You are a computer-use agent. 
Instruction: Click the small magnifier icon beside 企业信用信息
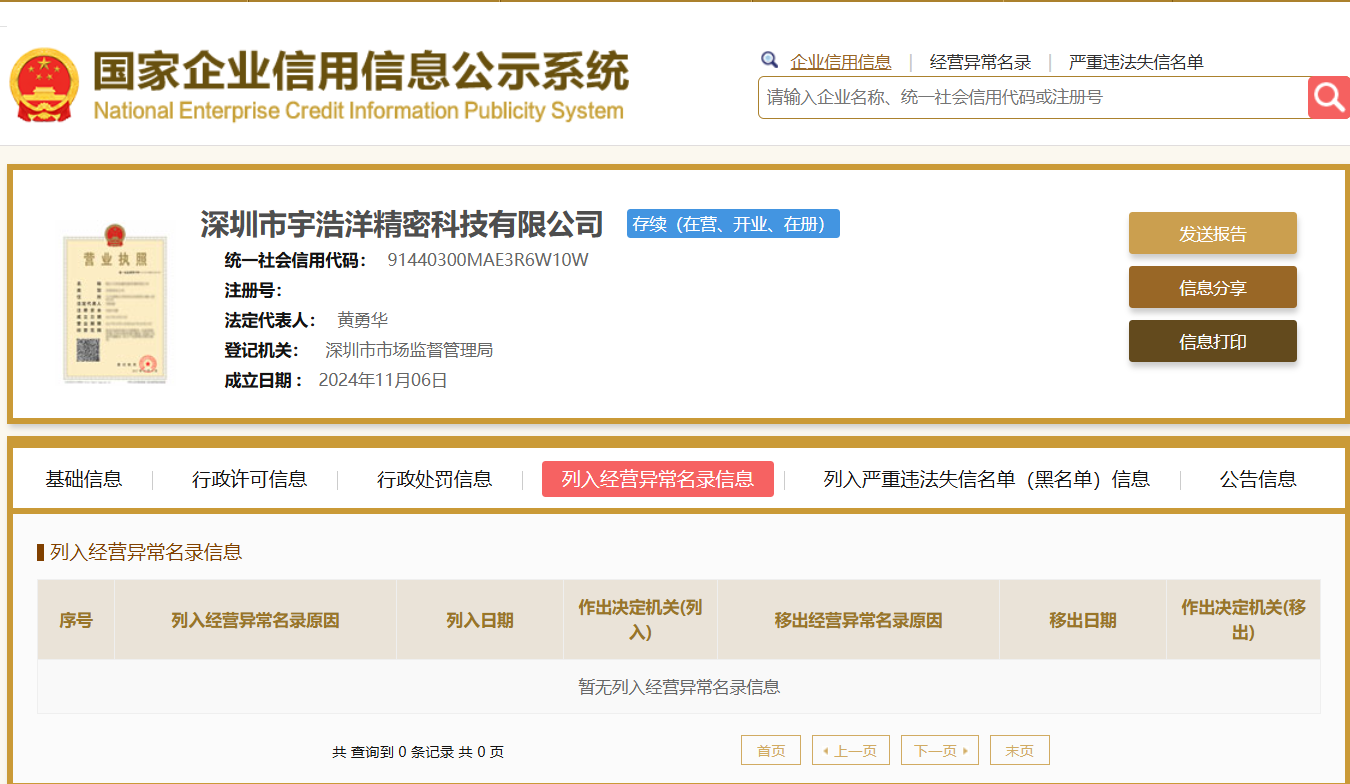click(769, 60)
